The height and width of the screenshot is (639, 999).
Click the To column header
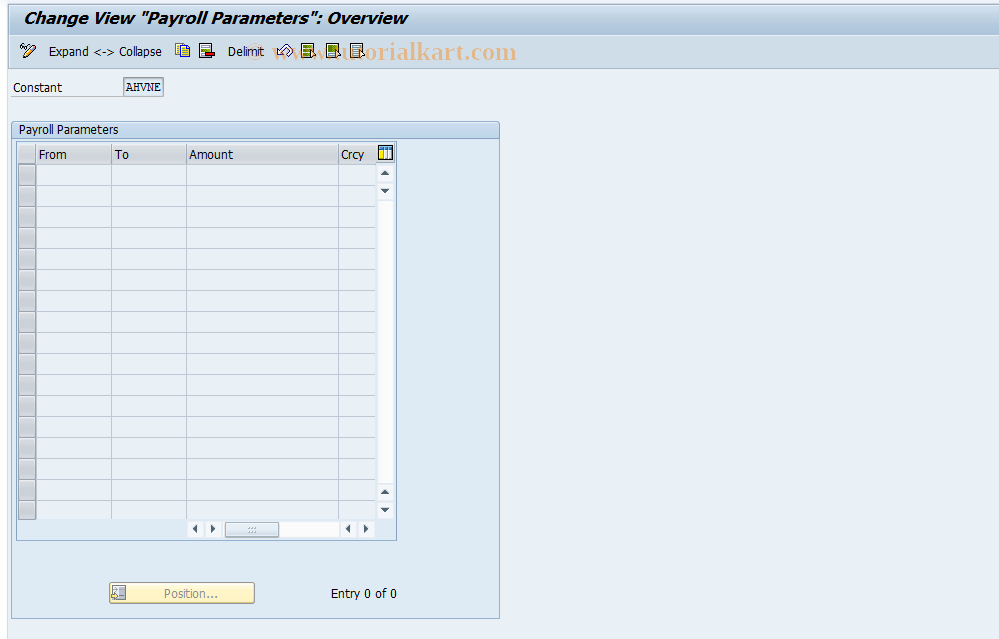pyautogui.click(x=149, y=154)
